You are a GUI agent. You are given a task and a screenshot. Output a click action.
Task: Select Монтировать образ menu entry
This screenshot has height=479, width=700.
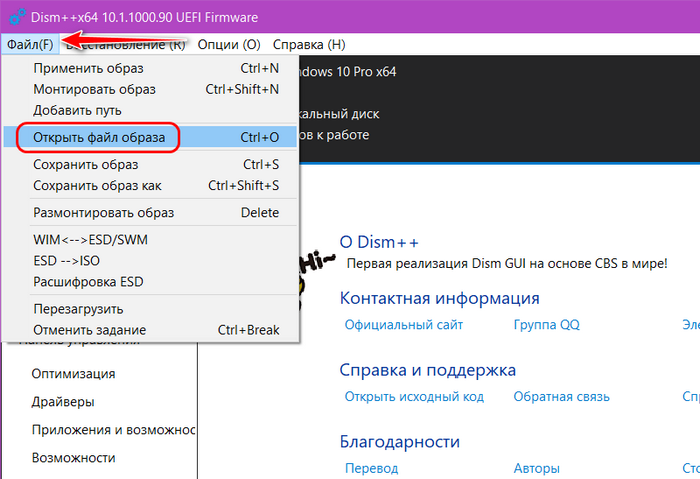(150, 89)
